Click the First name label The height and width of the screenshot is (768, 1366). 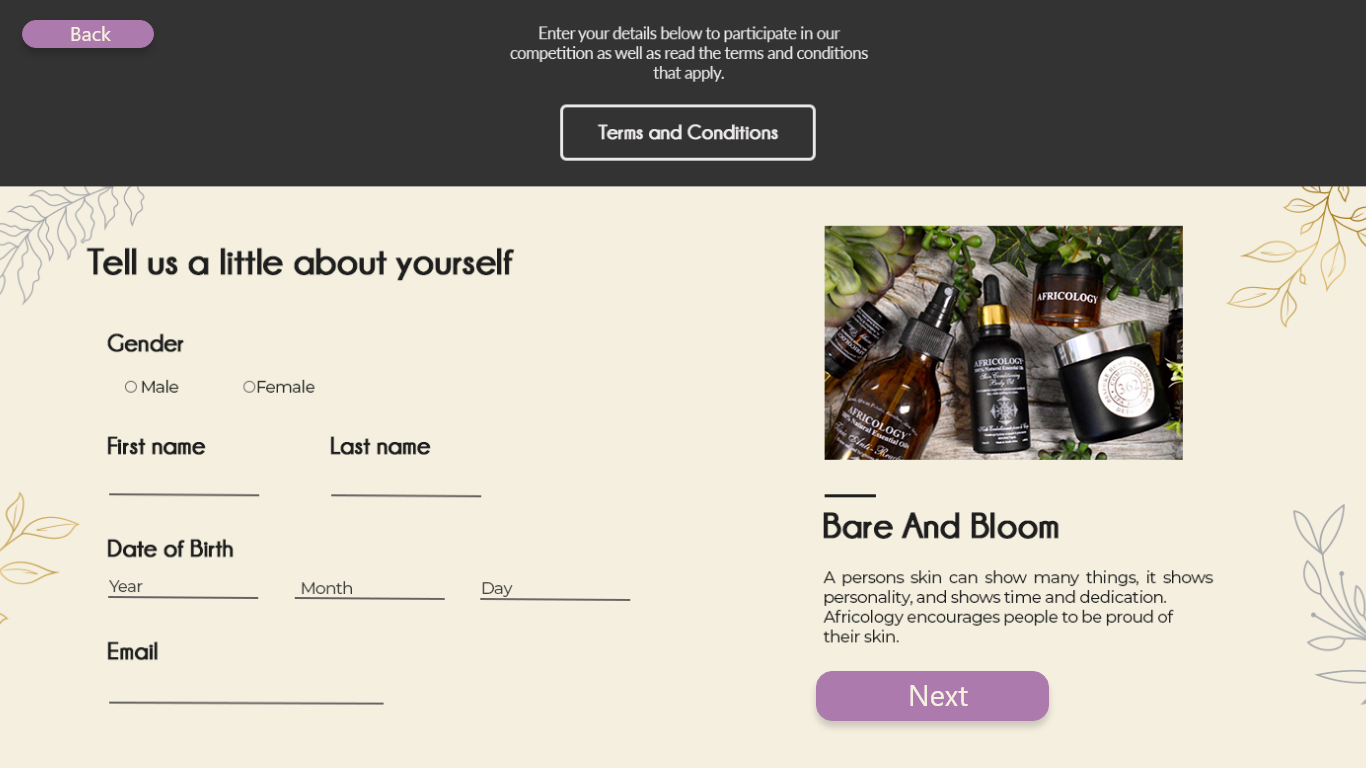[156, 447]
